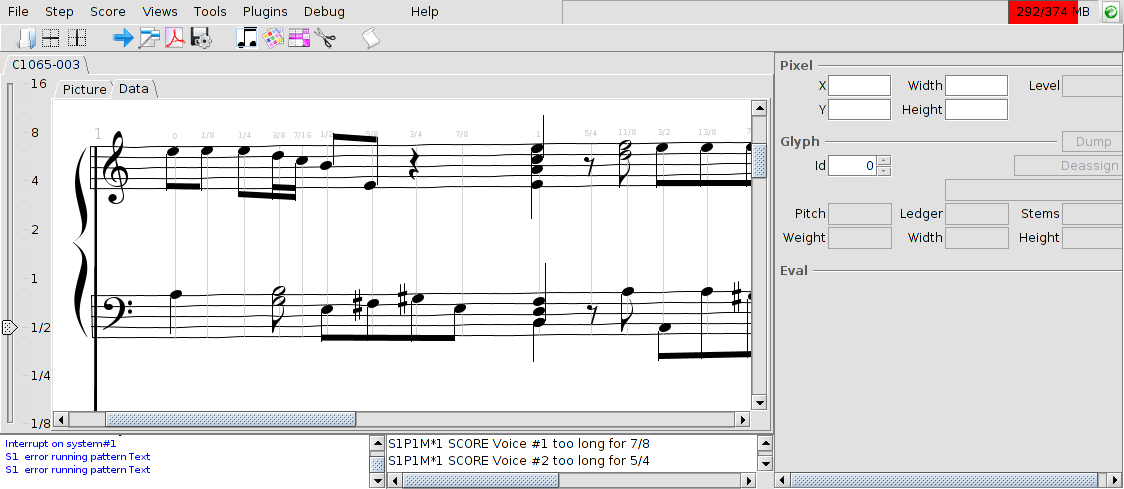Decrement the Glyph Id with down arrow

pos(884,171)
